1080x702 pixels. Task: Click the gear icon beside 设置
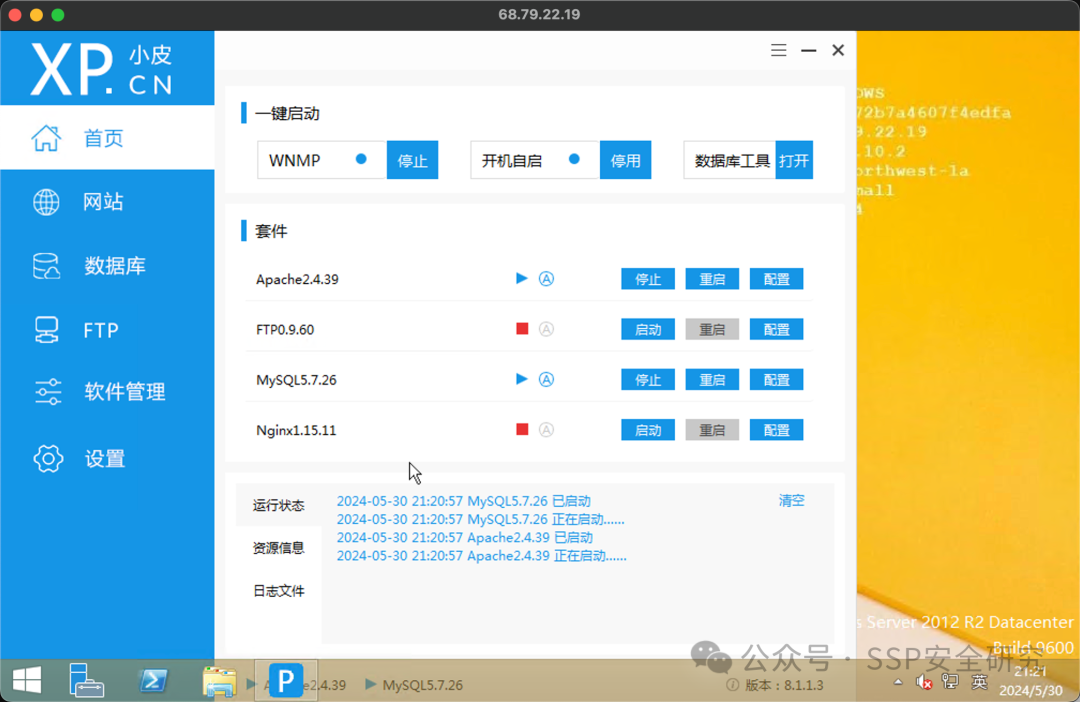point(48,458)
